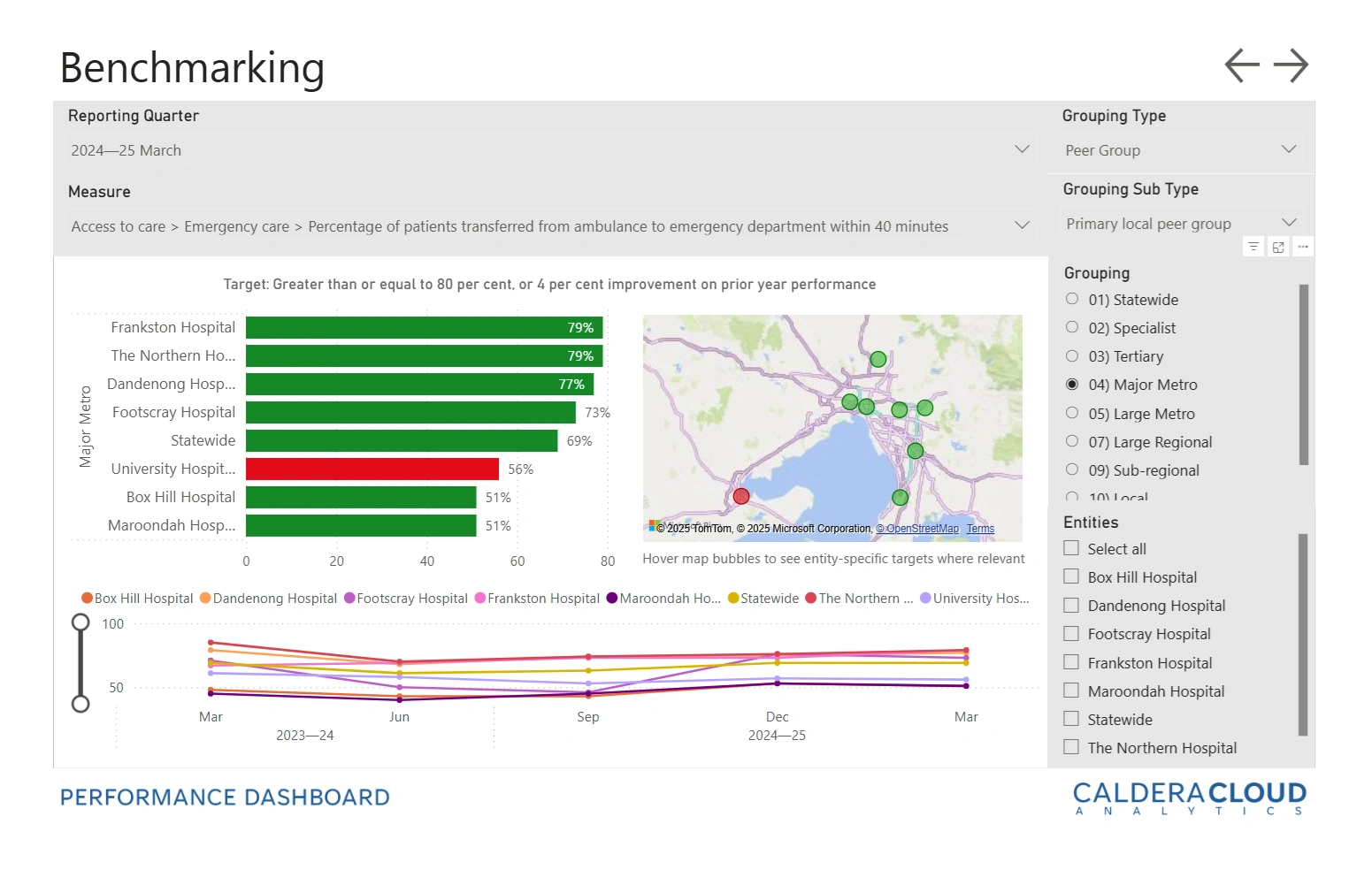The height and width of the screenshot is (870, 1372).
Task: Click the red University Hospital 56% bar
Action: 372,469
